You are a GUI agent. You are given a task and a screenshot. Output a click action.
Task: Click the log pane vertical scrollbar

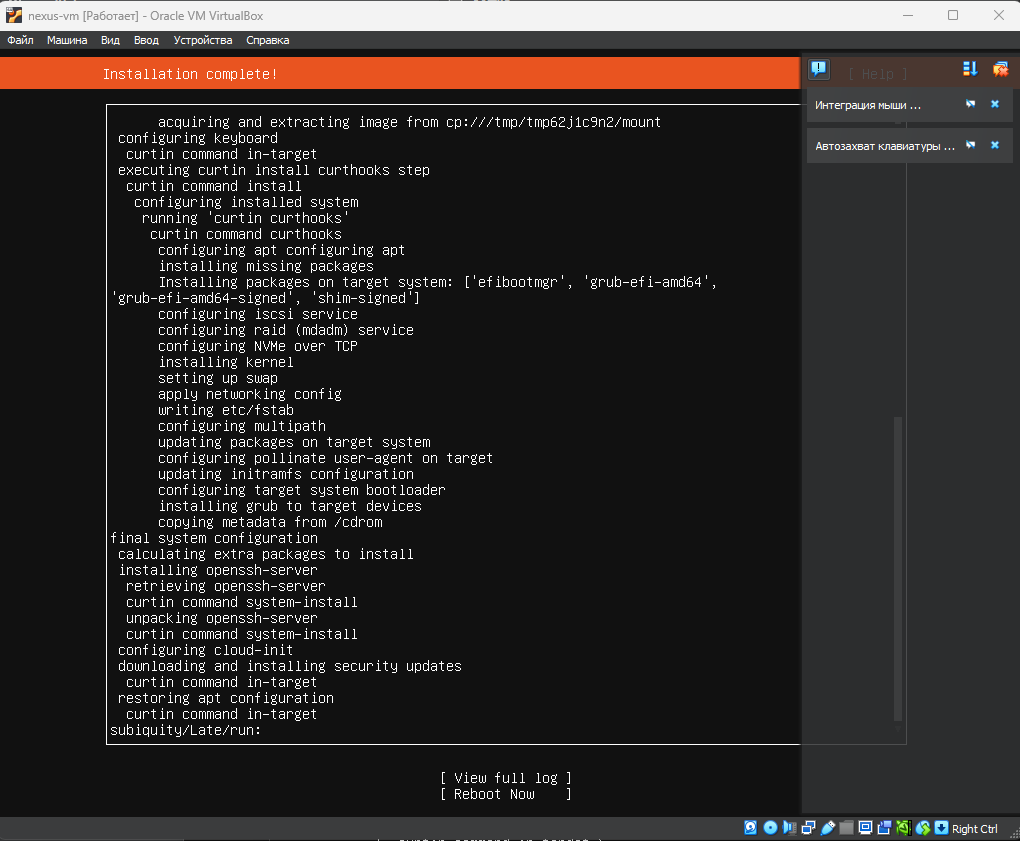coord(898,568)
